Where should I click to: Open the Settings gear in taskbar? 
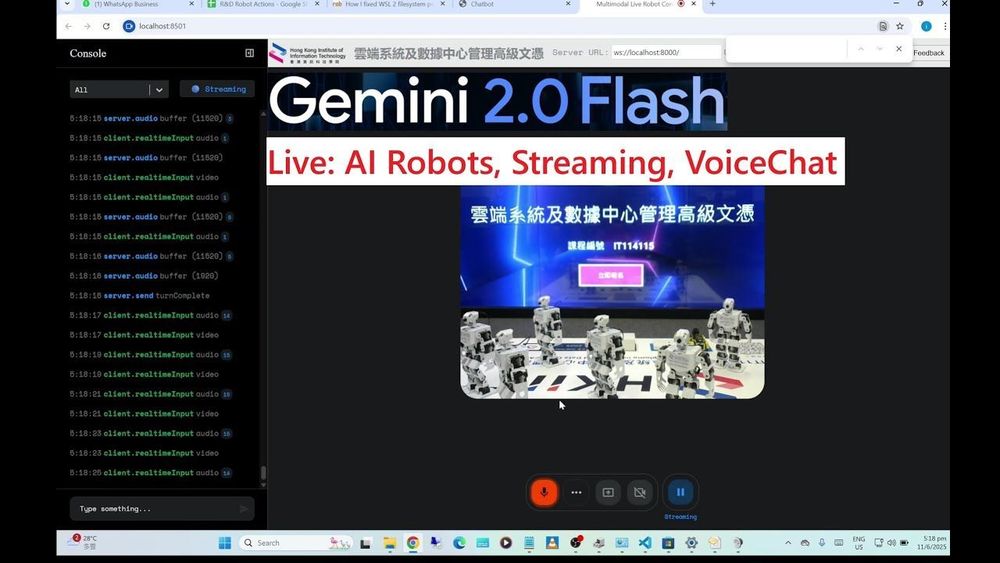pos(691,543)
